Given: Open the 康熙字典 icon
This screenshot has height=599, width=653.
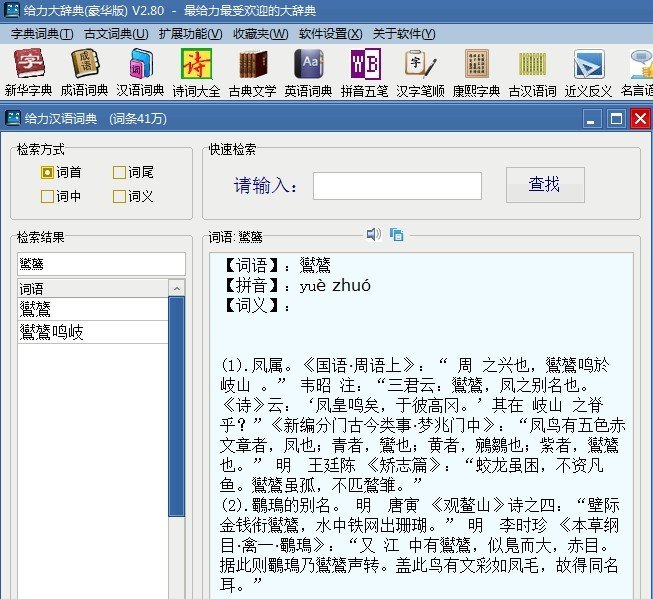Looking at the screenshot, I should pyautogui.click(x=476, y=72).
